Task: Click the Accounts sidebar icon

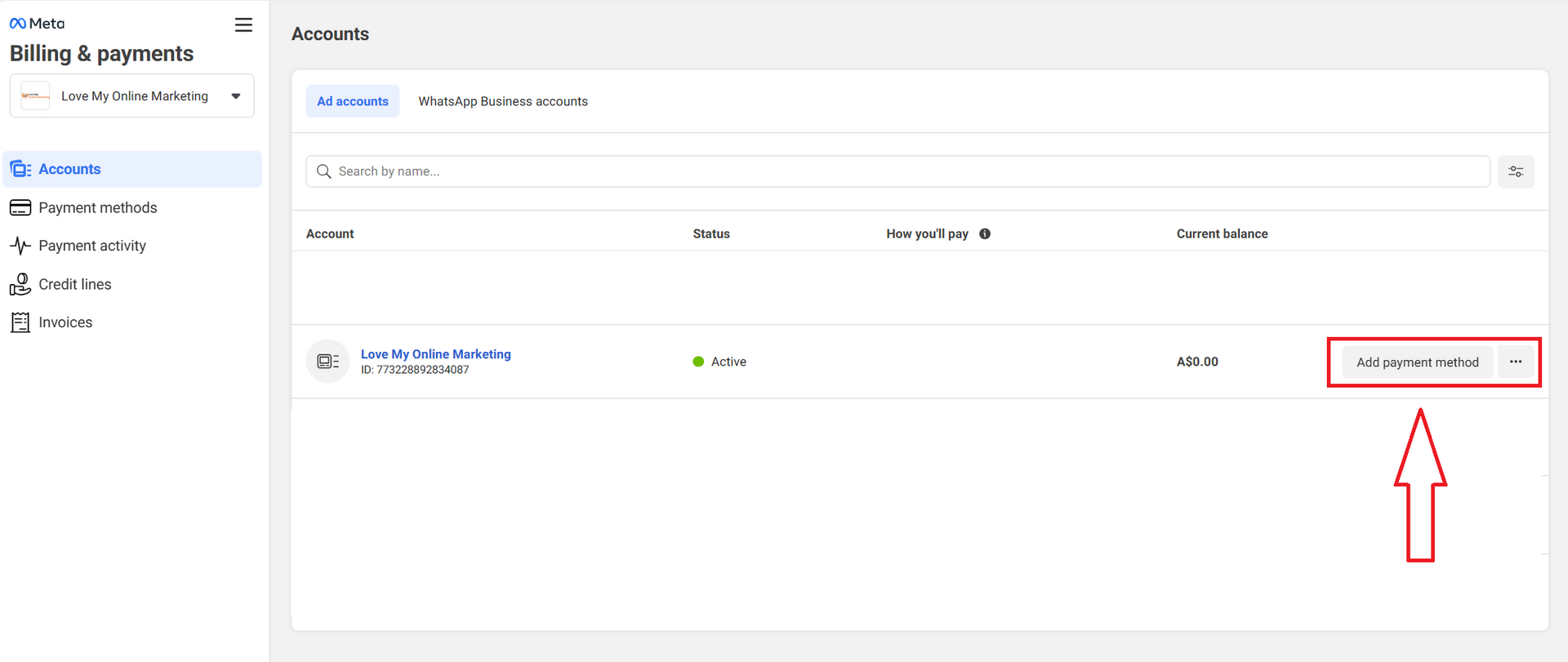Action: 20,169
